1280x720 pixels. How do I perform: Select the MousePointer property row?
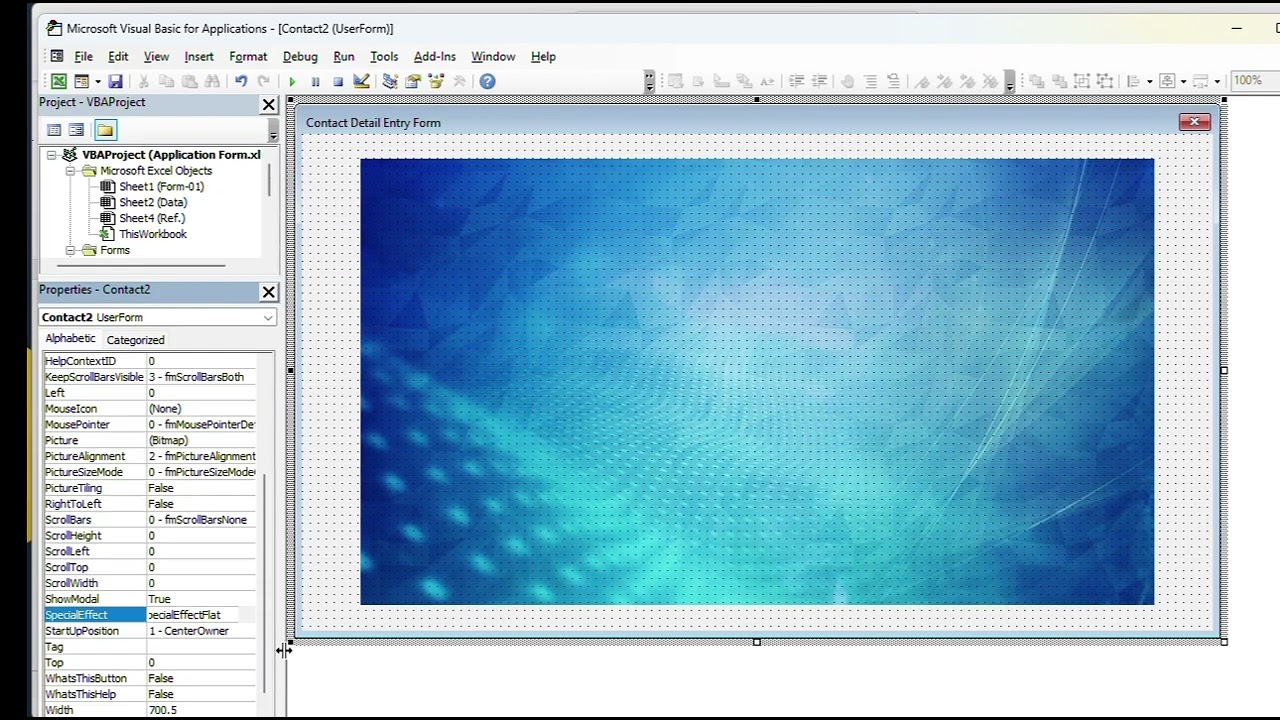[150, 425]
